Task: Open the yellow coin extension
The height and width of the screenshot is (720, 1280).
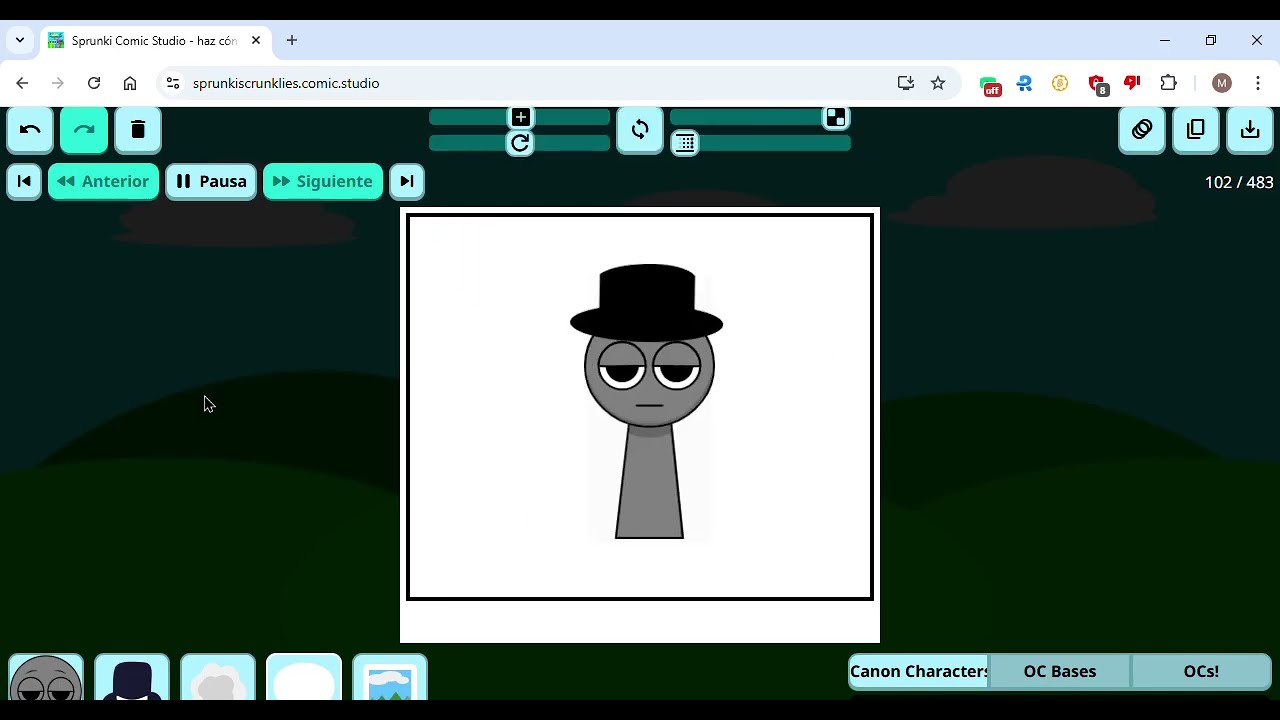Action: pos(1060,84)
